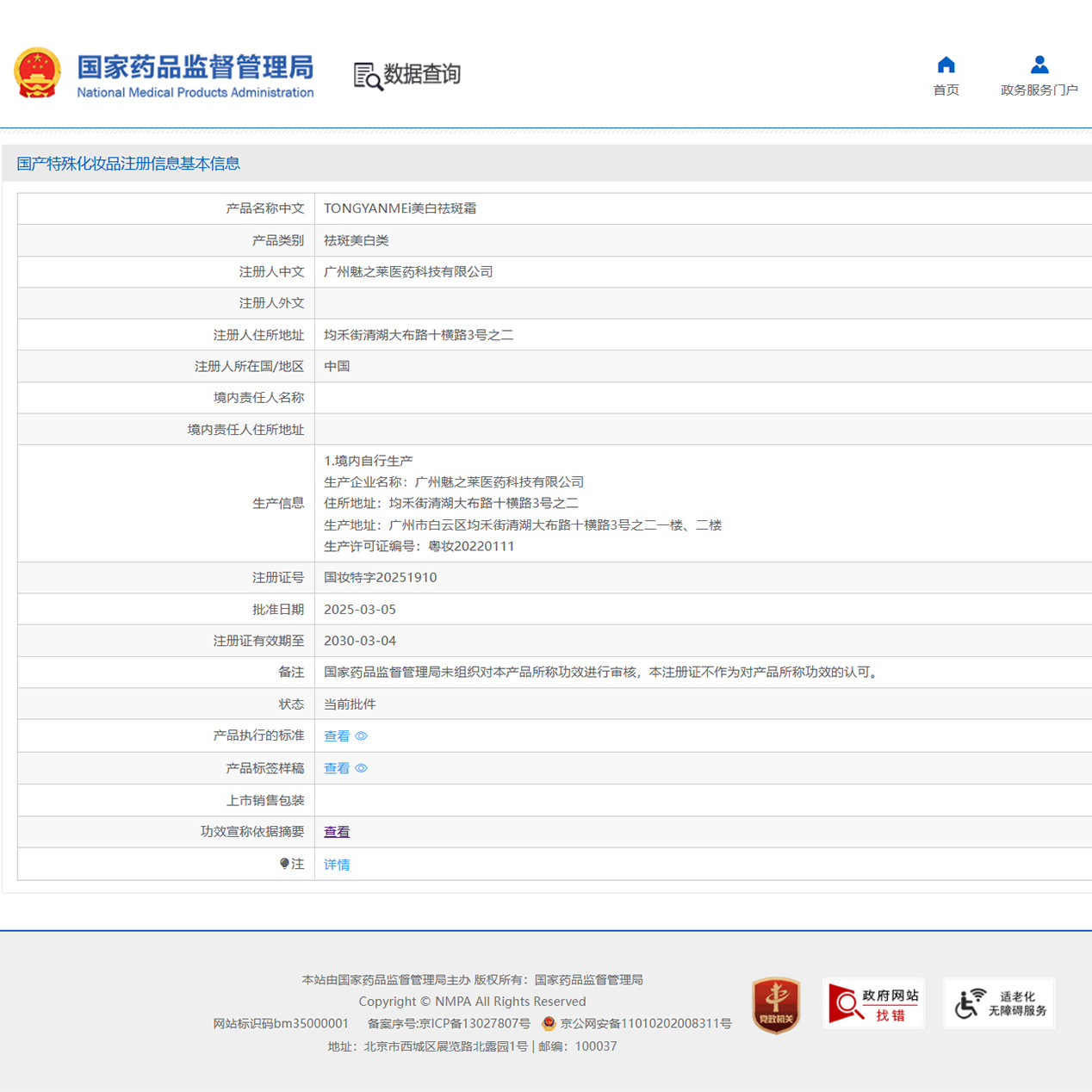The height and width of the screenshot is (1092, 1092).
Task: Go to 首页 text label
Action: coord(946,90)
